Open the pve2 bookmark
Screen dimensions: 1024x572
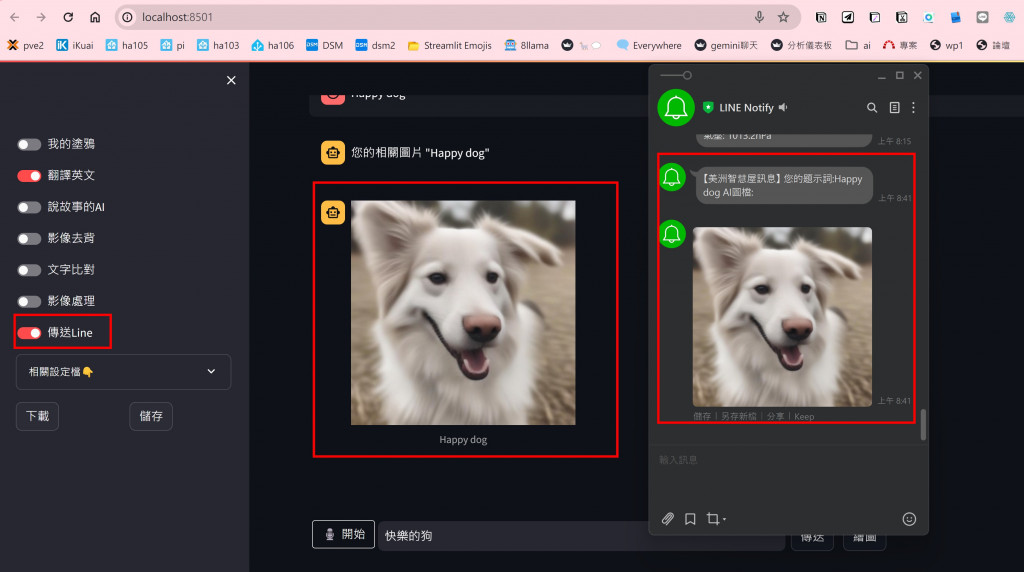26,45
